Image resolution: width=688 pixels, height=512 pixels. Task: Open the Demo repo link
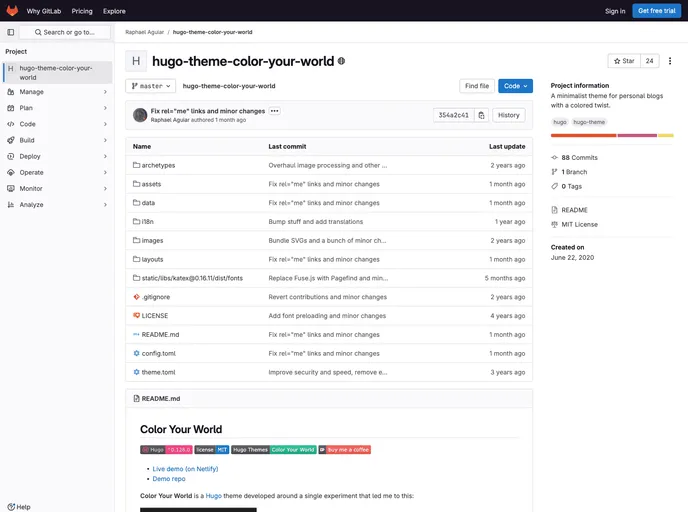[x=169, y=479]
